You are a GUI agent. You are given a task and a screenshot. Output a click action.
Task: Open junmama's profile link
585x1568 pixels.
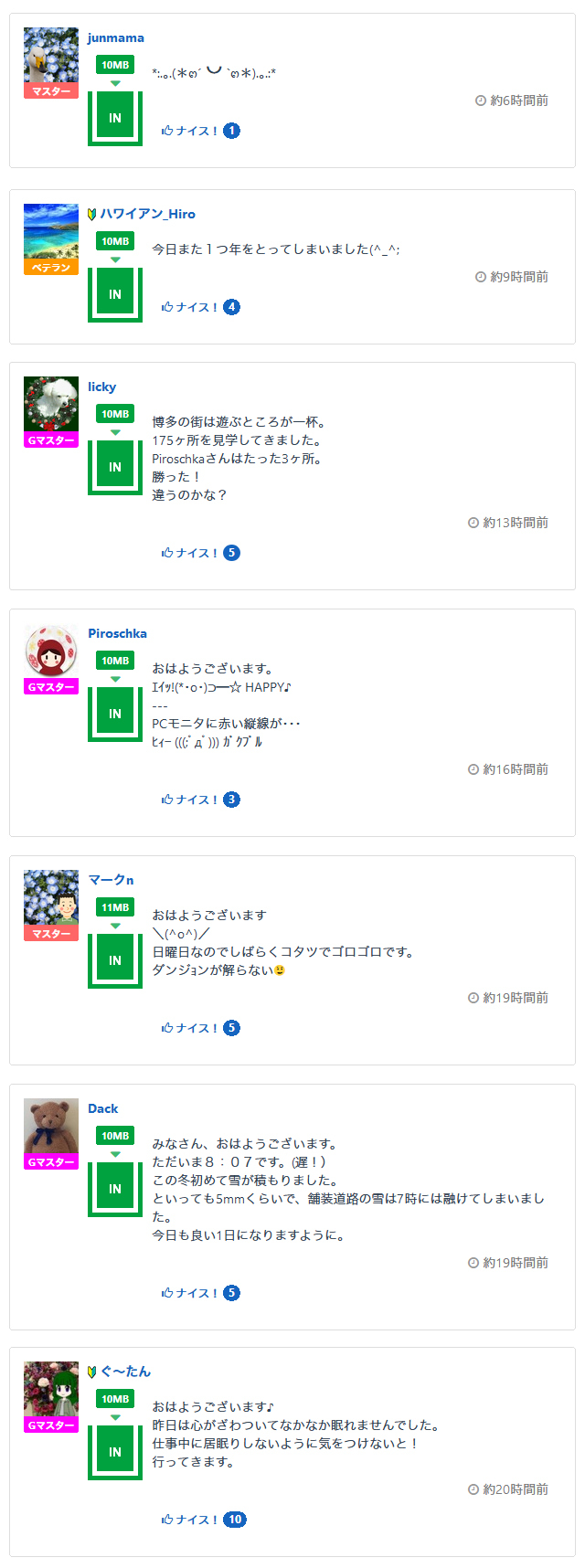116,37
